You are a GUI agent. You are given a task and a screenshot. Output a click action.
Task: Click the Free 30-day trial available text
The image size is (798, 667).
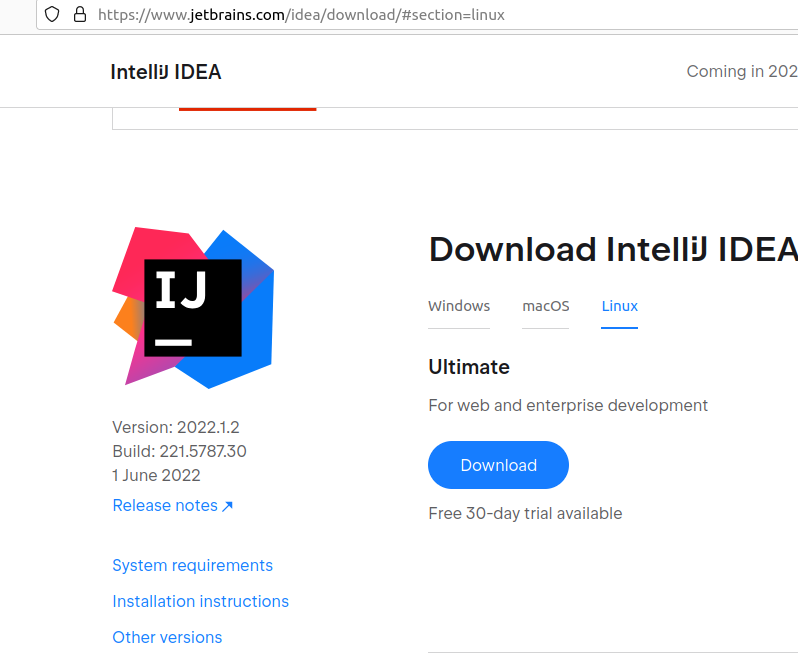pyautogui.click(x=525, y=514)
